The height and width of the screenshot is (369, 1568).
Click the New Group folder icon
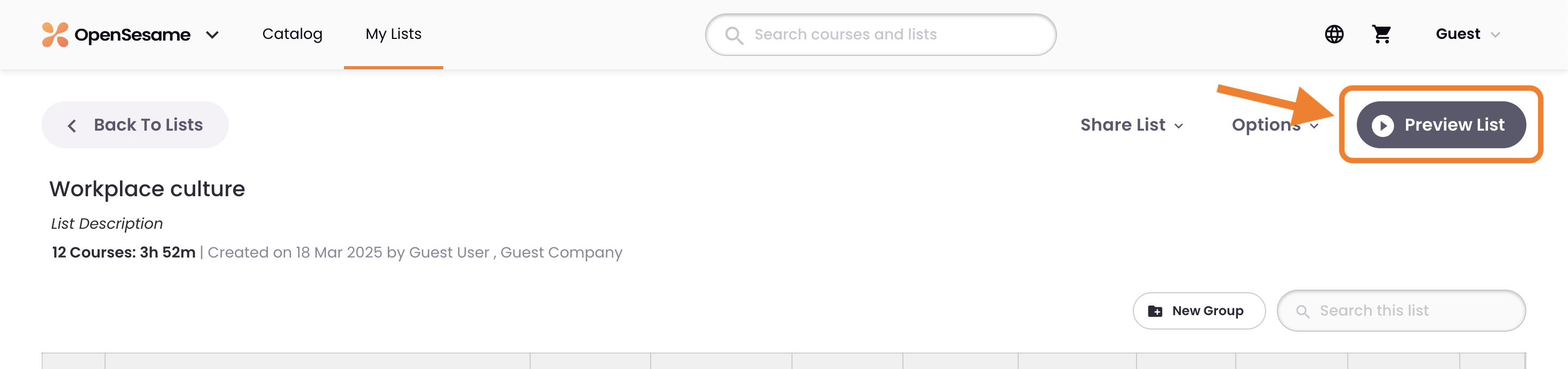pyautogui.click(x=1155, y=310)
